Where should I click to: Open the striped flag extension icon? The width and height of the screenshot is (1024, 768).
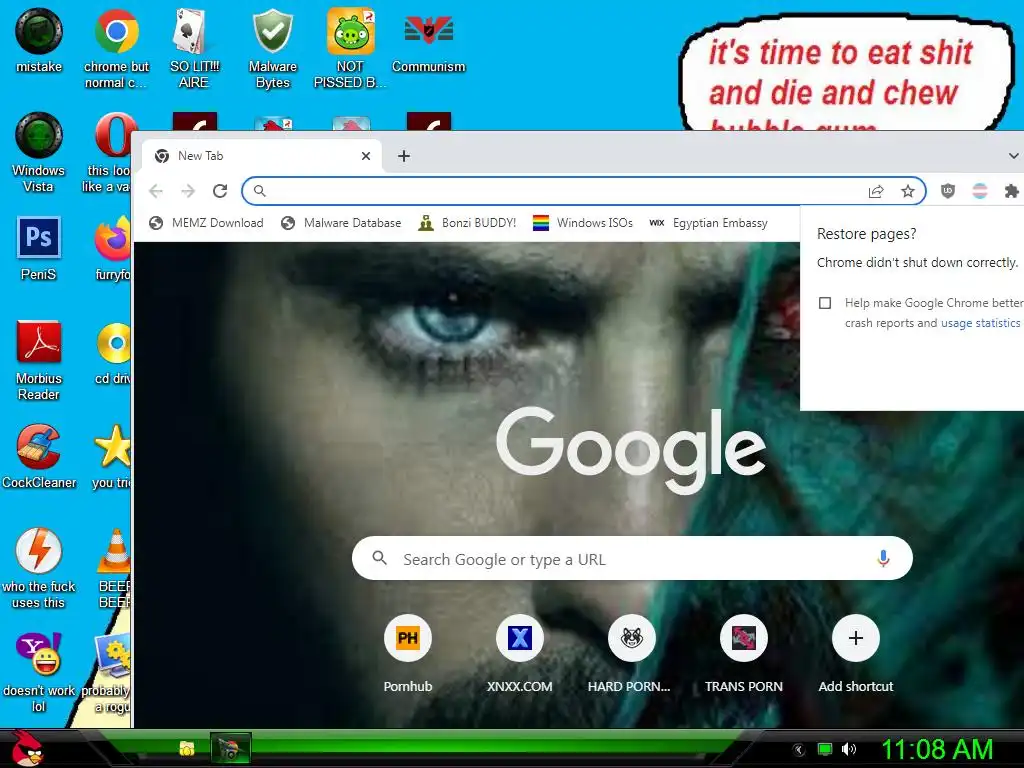(980, 191)
